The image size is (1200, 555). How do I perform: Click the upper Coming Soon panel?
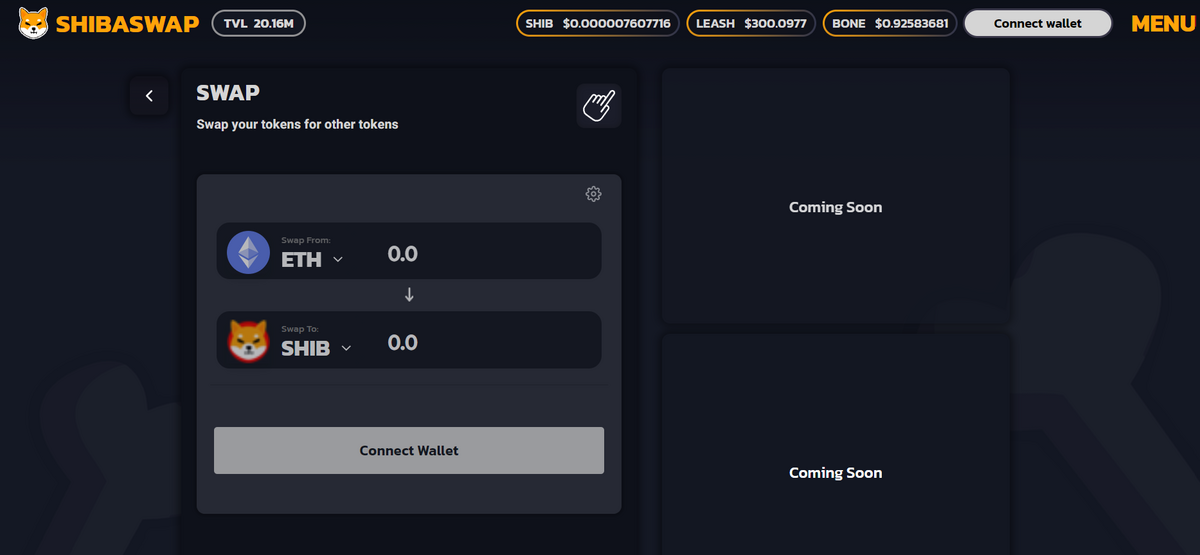tap(836, 196)
